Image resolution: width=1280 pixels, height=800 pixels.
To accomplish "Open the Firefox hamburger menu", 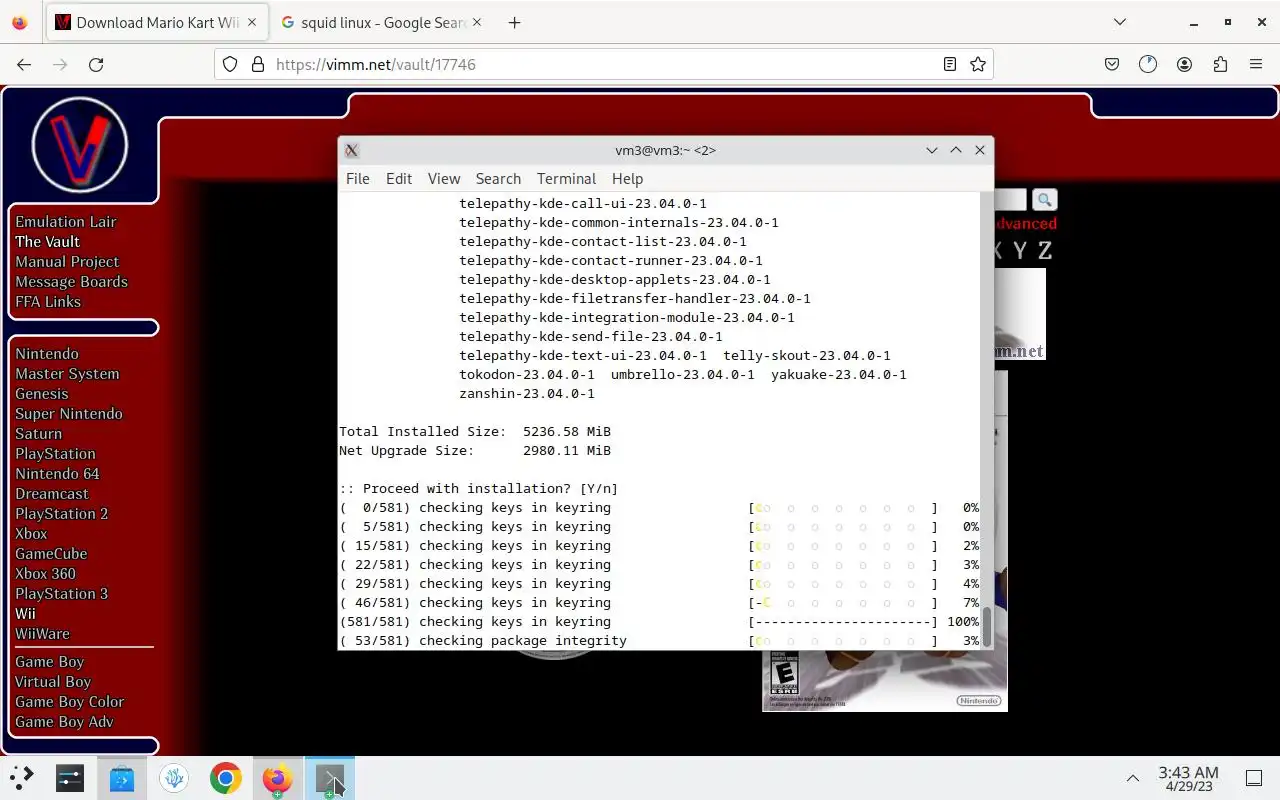I will click(x=1256, y=64).
